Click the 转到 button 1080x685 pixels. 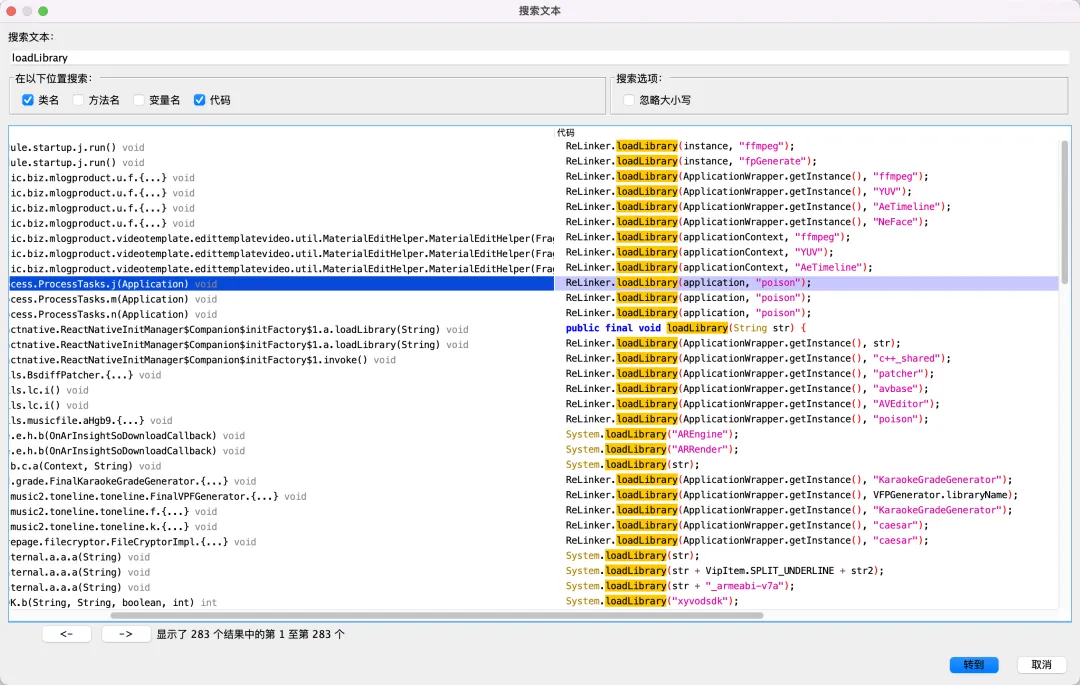click(973, 664)
